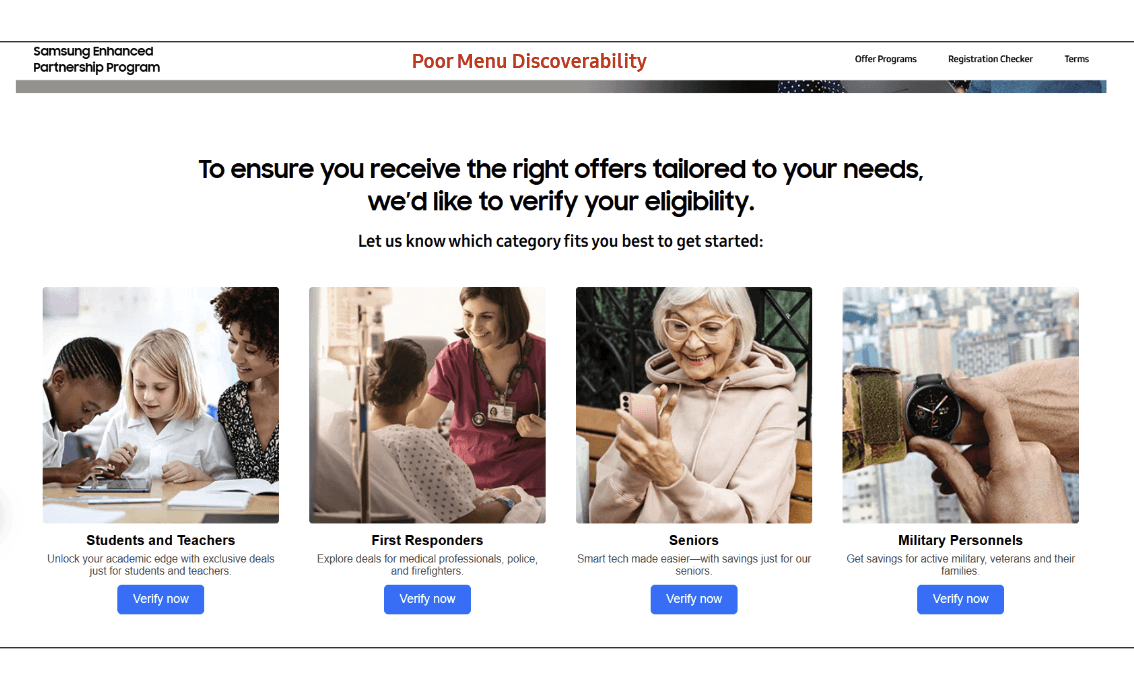The image size is (1134, 686).
Task: Click Verify now under Students and Teachers
Action: (161, 599)
